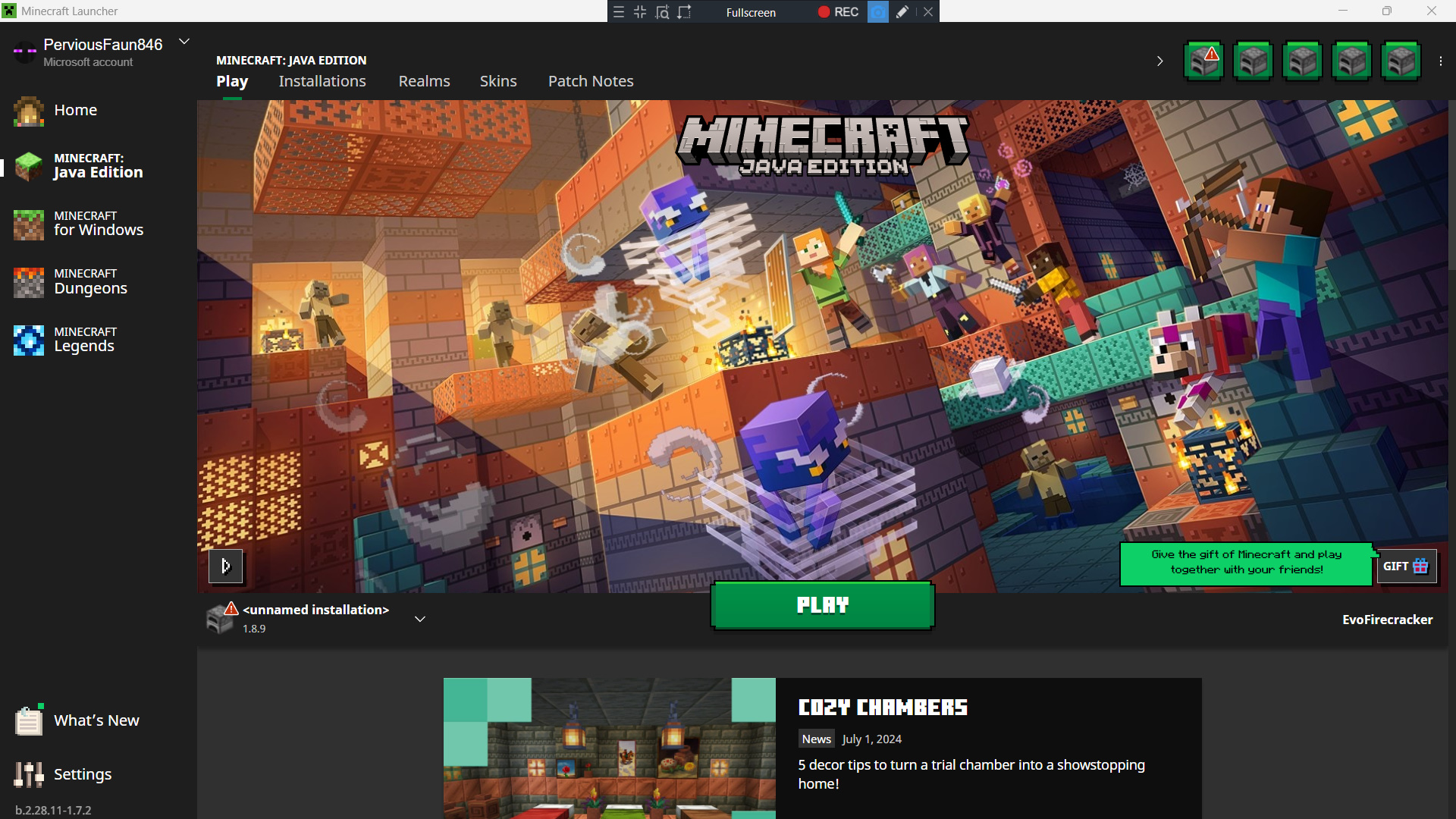Expand the PerviousFaun846 account dropdown

[184, 42]
